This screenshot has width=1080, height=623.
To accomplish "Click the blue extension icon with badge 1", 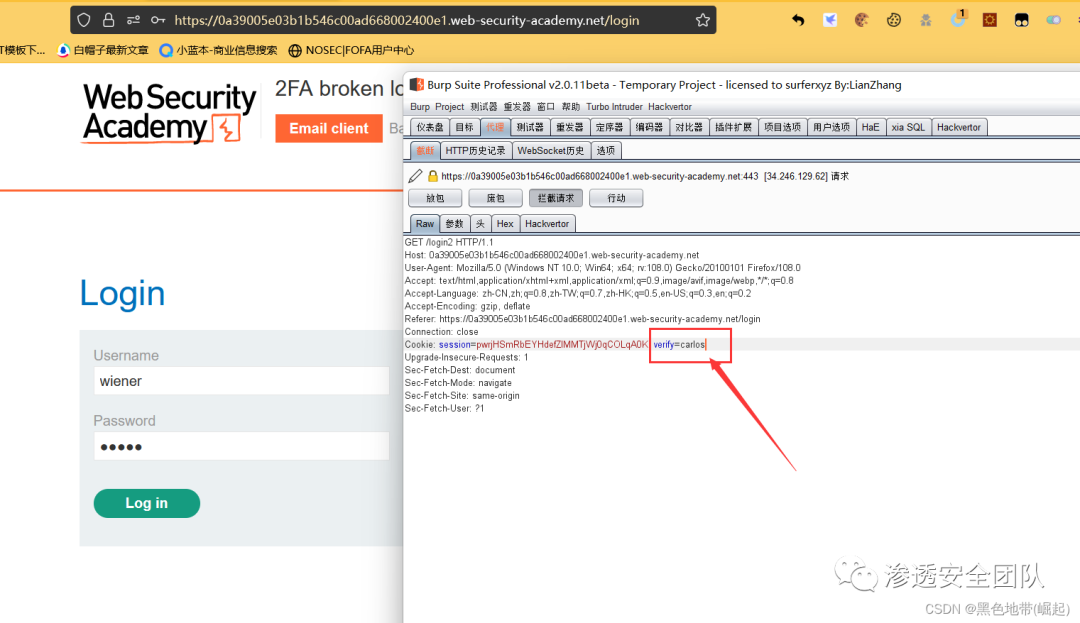I will point(958,19).
